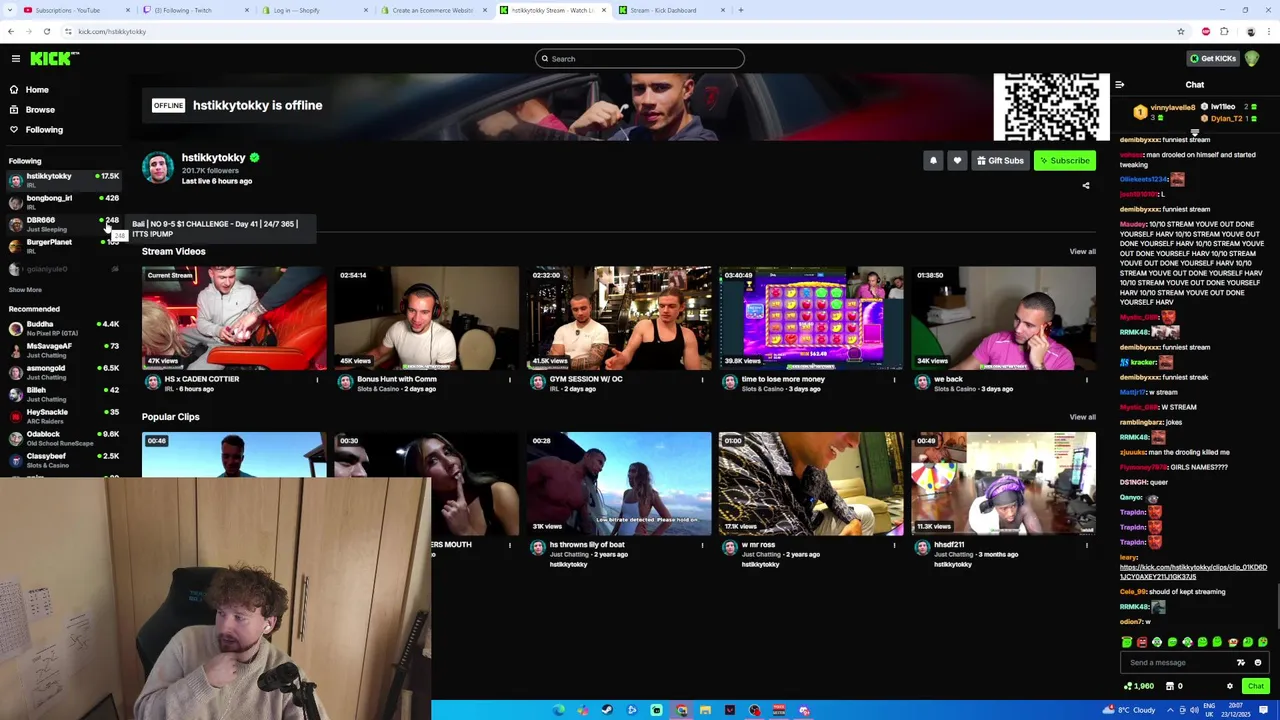Open options menu for w mr ross clip
The height and width of the screenshot is (720, 1280).
(x=895, y=545)
